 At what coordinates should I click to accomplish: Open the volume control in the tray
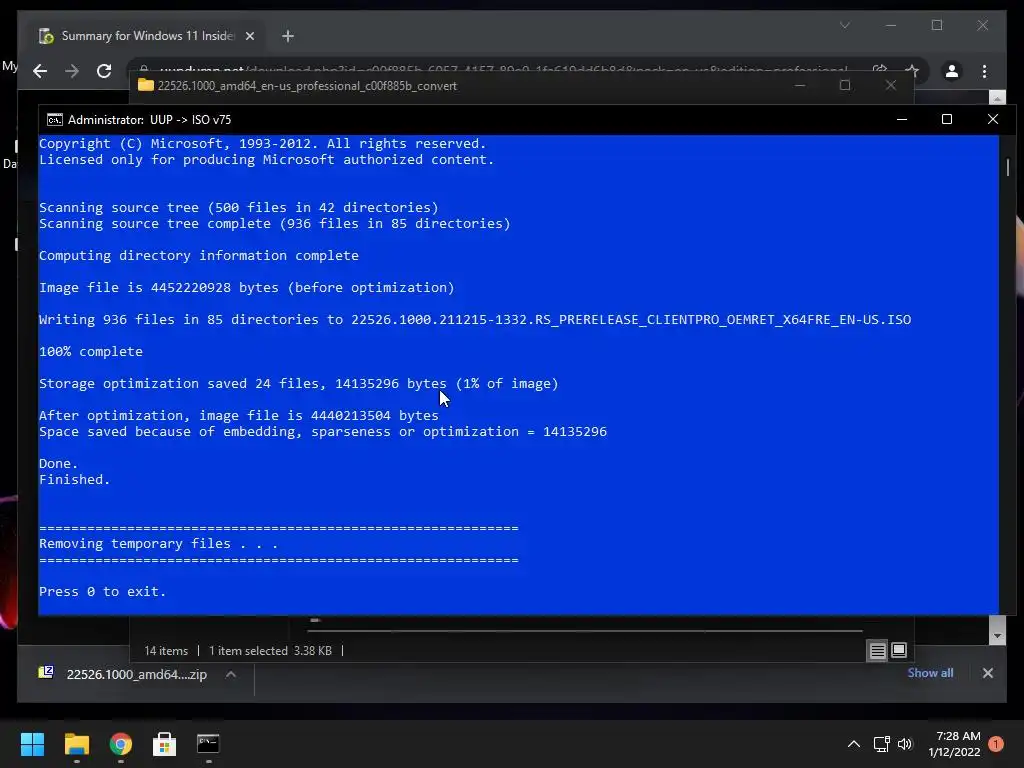click(905, 744)
